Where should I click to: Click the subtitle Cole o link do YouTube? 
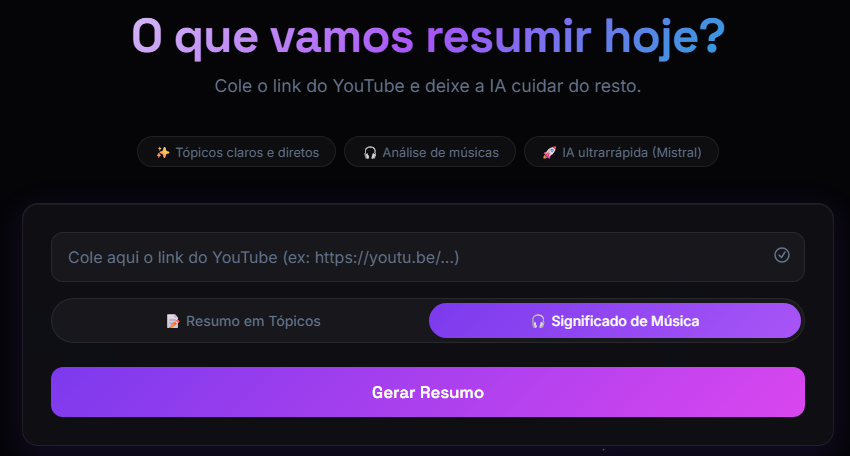(x=428, y=86)
